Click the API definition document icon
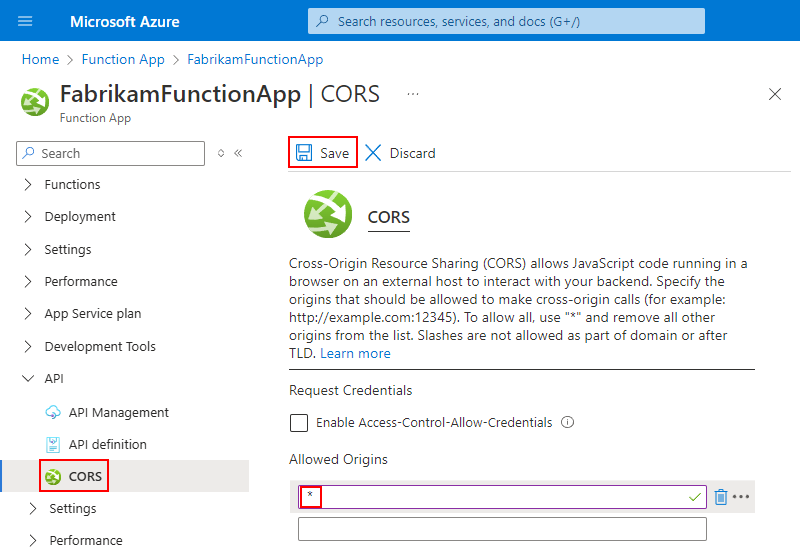This screenshot has height=550, width=800. coord(53,445)
